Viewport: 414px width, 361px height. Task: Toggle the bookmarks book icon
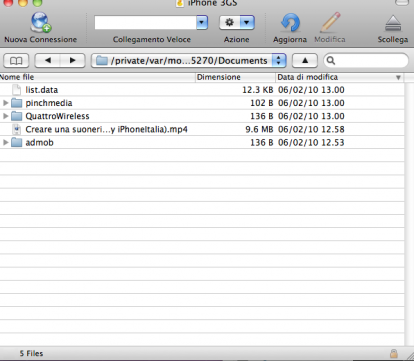pos(16,61)
